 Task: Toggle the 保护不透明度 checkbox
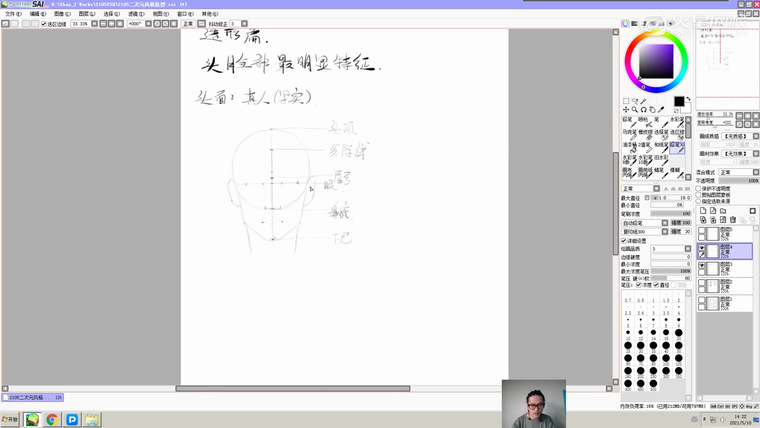(x=700, y=187)
